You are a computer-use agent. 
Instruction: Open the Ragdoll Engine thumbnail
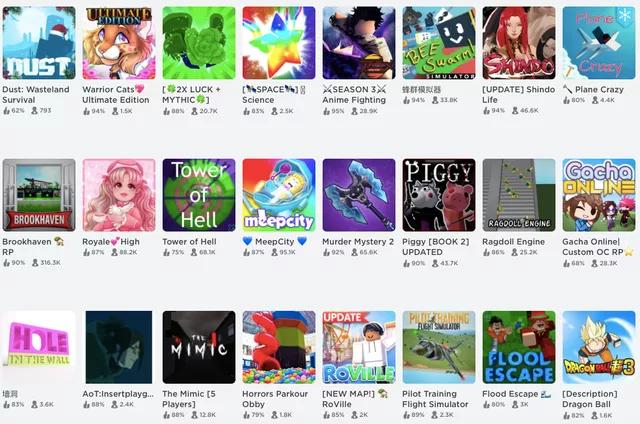(519, 195)
